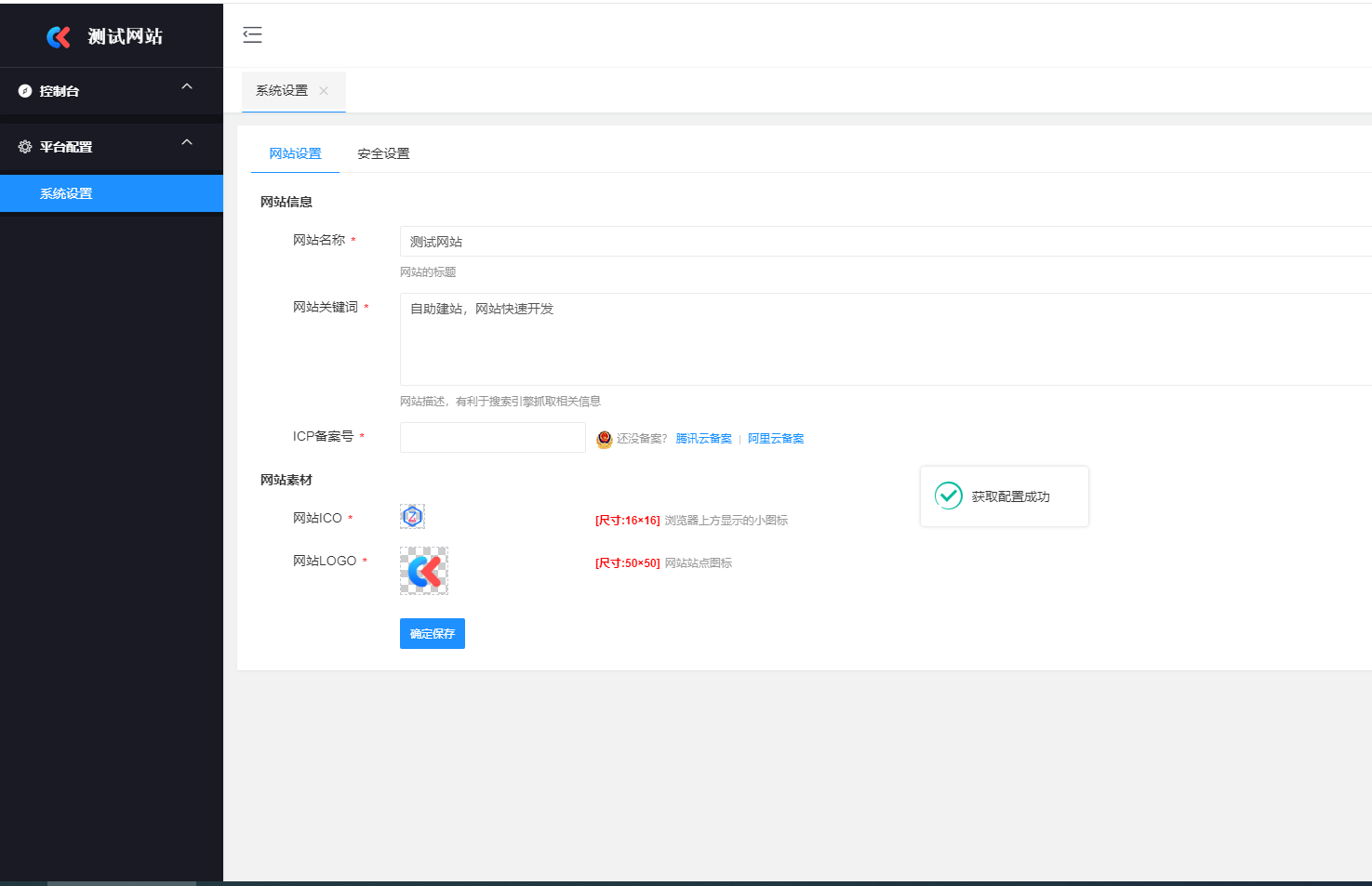The height and width of the screenshot is (886, 1372).
Task: Select the 网站设置 tab
Action: 295,153
